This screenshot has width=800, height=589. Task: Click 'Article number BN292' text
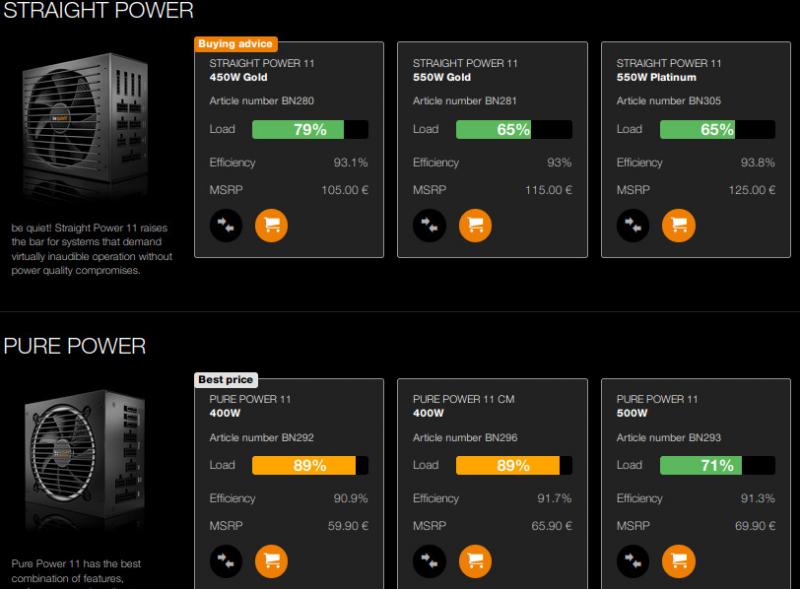tap(262, 437)
